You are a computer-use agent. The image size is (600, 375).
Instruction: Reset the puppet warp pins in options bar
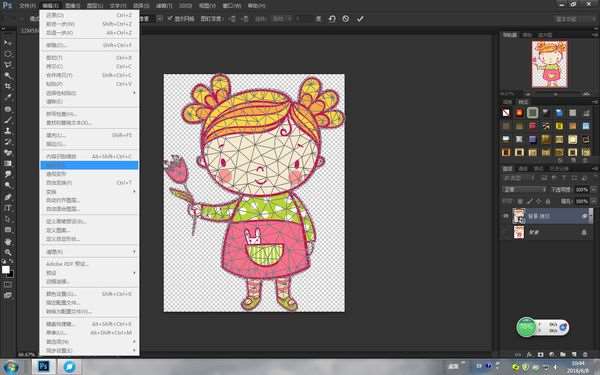[332, 19]
